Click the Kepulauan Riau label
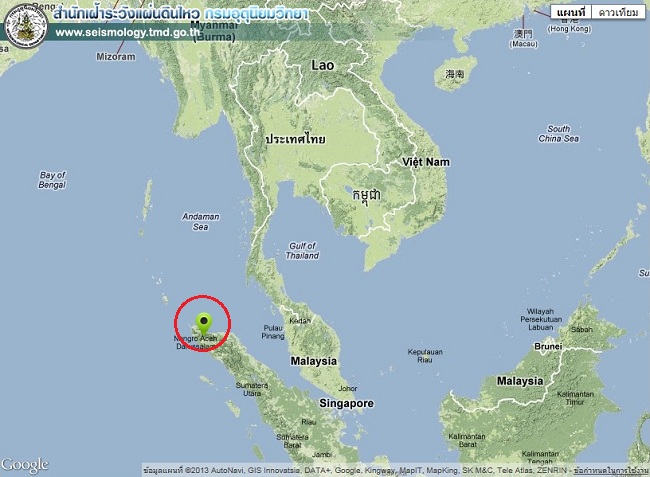The image size is (650, 477). tap(425, 356)
